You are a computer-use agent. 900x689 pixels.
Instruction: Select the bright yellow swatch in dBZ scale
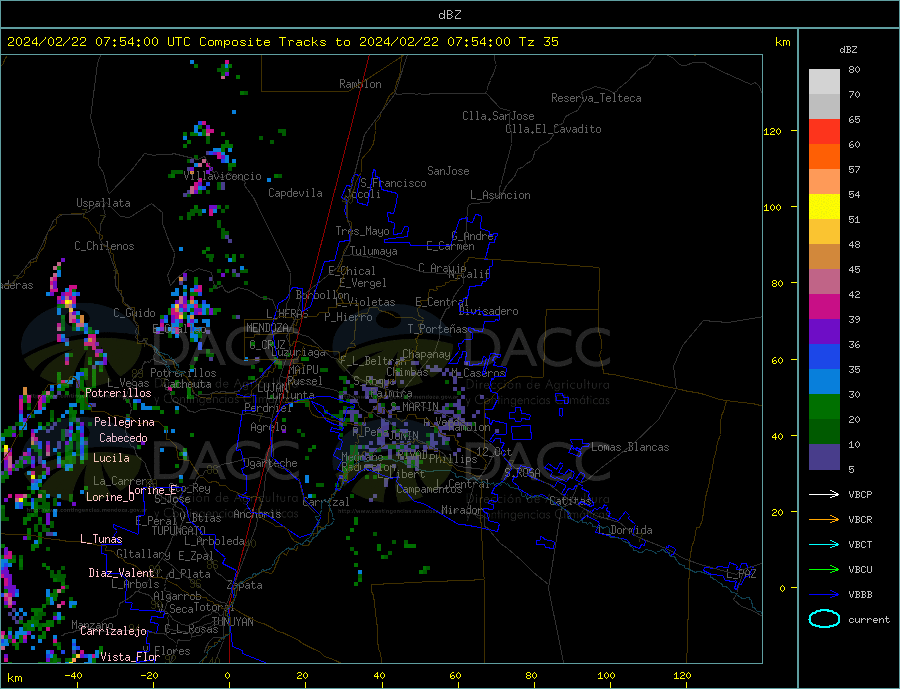[x=824, y=207]
